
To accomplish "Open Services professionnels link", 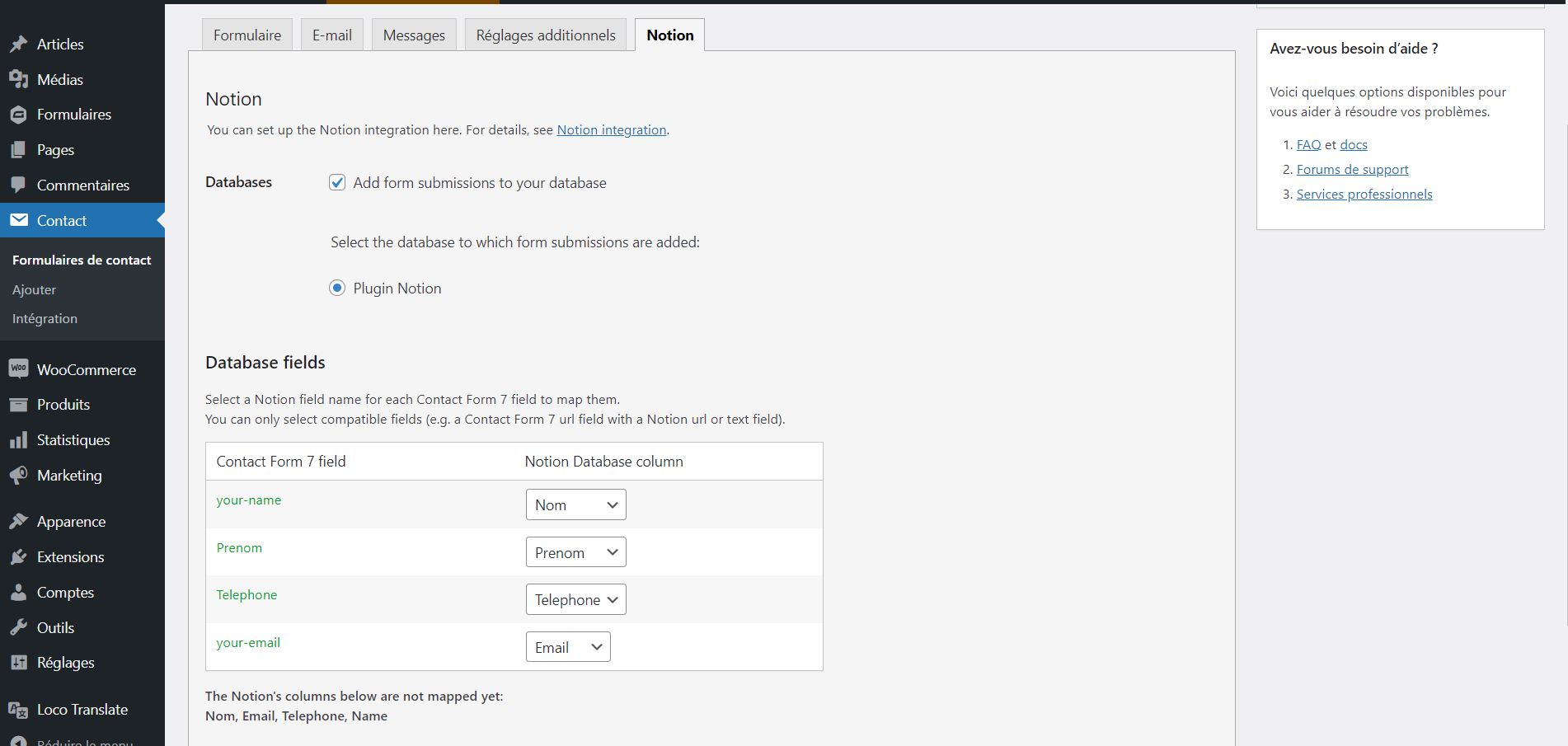I will (x=1364, y=194).
